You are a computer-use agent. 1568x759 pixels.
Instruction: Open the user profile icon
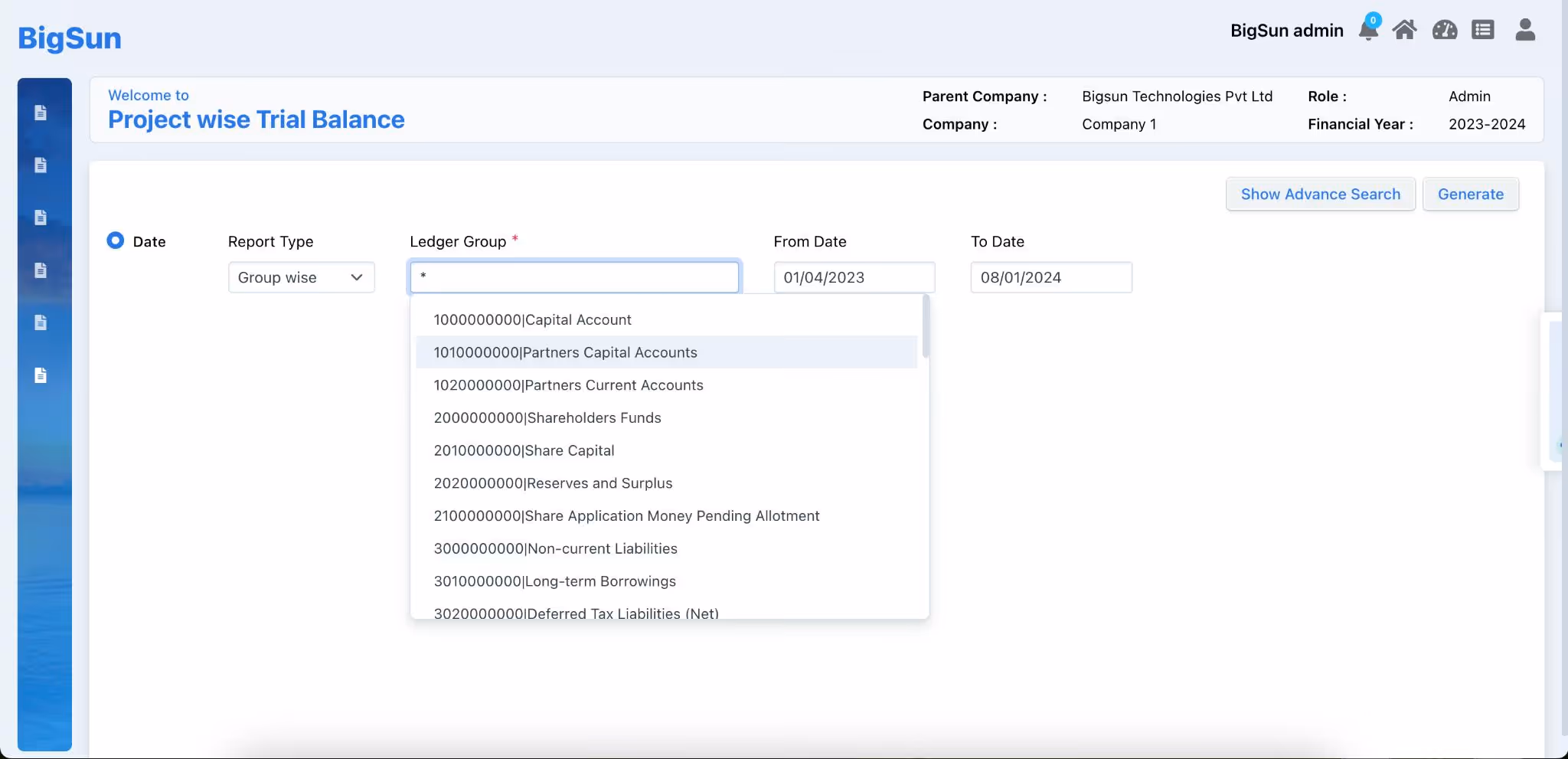click(1525, 30)
